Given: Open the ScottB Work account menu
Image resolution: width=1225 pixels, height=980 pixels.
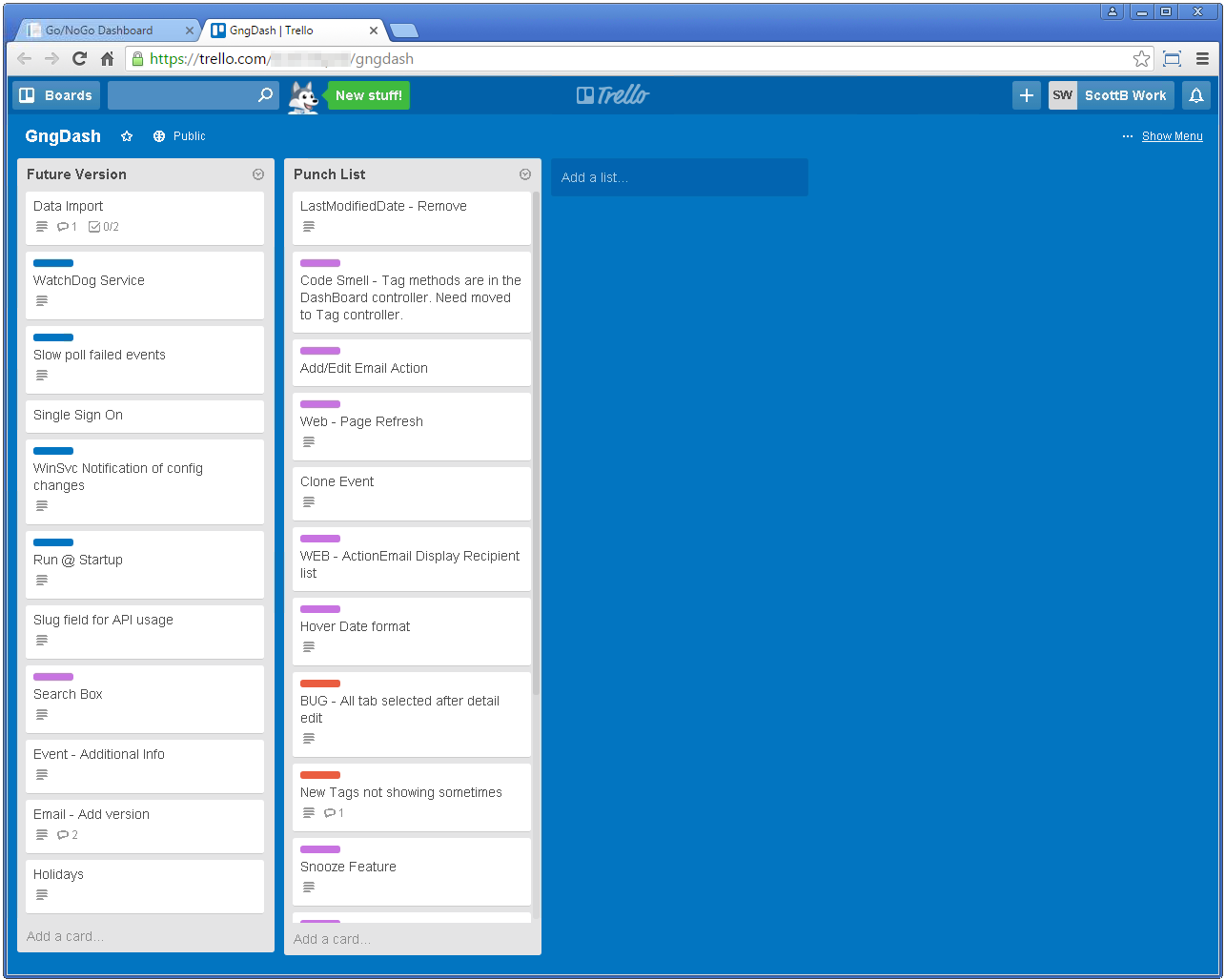Looking at the screenshot, I should (1112, 95).
